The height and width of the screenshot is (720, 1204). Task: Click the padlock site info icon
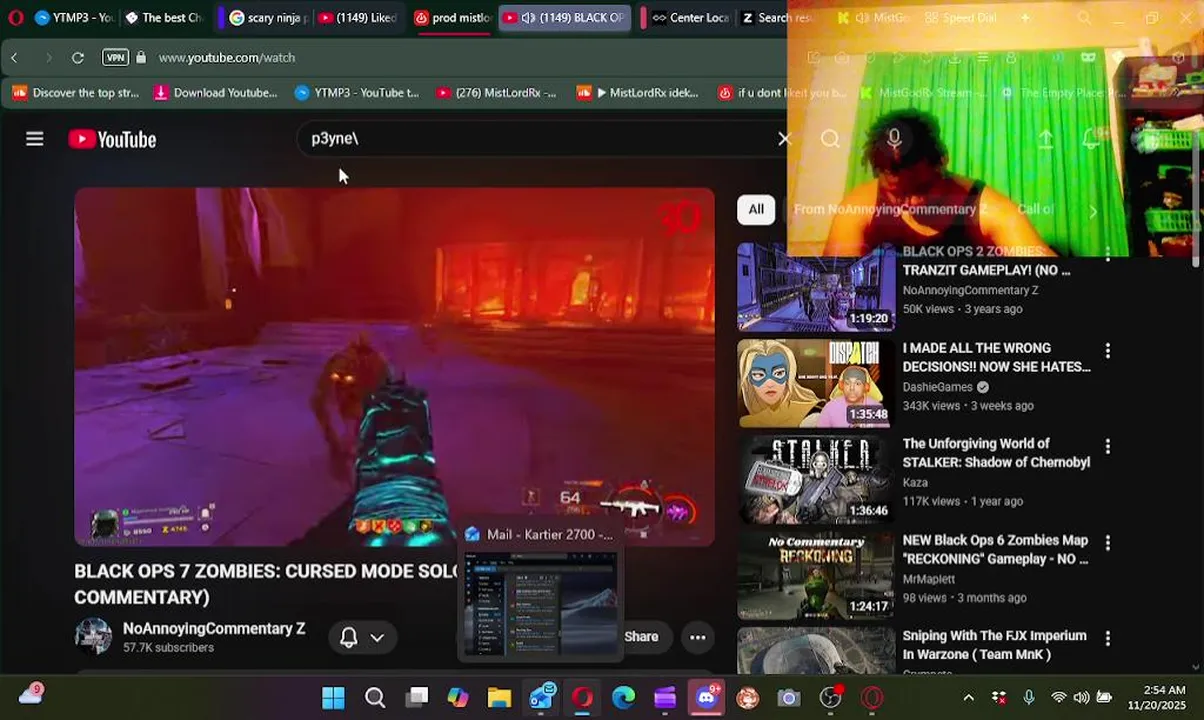click(141, 58)
